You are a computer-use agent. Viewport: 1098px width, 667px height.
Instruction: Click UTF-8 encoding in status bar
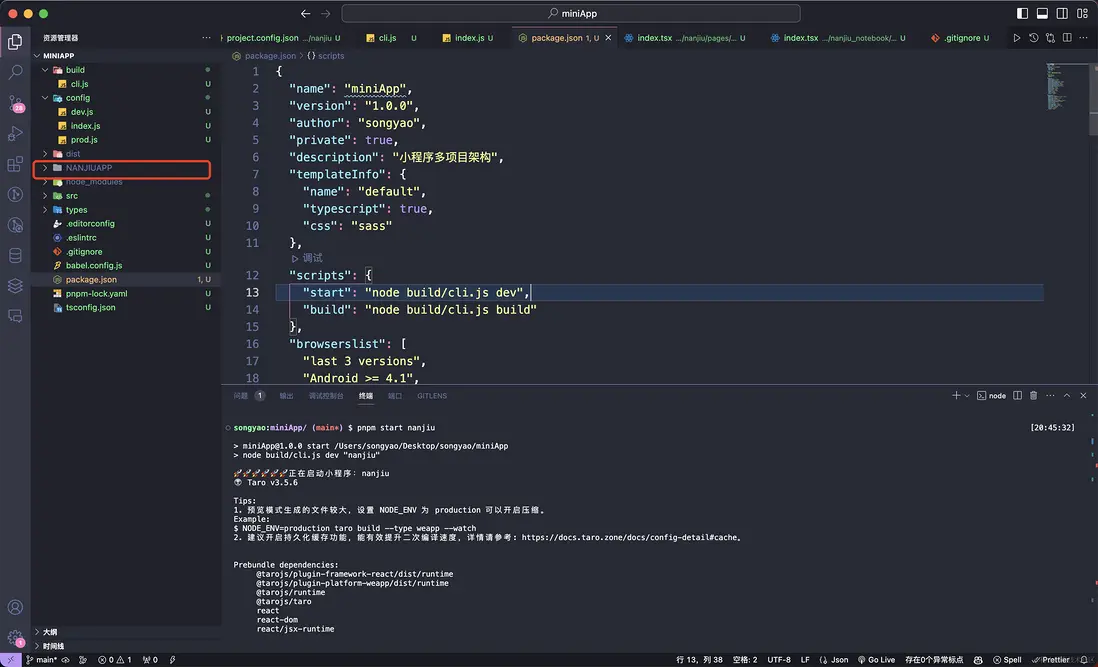(x=779, y=660)
